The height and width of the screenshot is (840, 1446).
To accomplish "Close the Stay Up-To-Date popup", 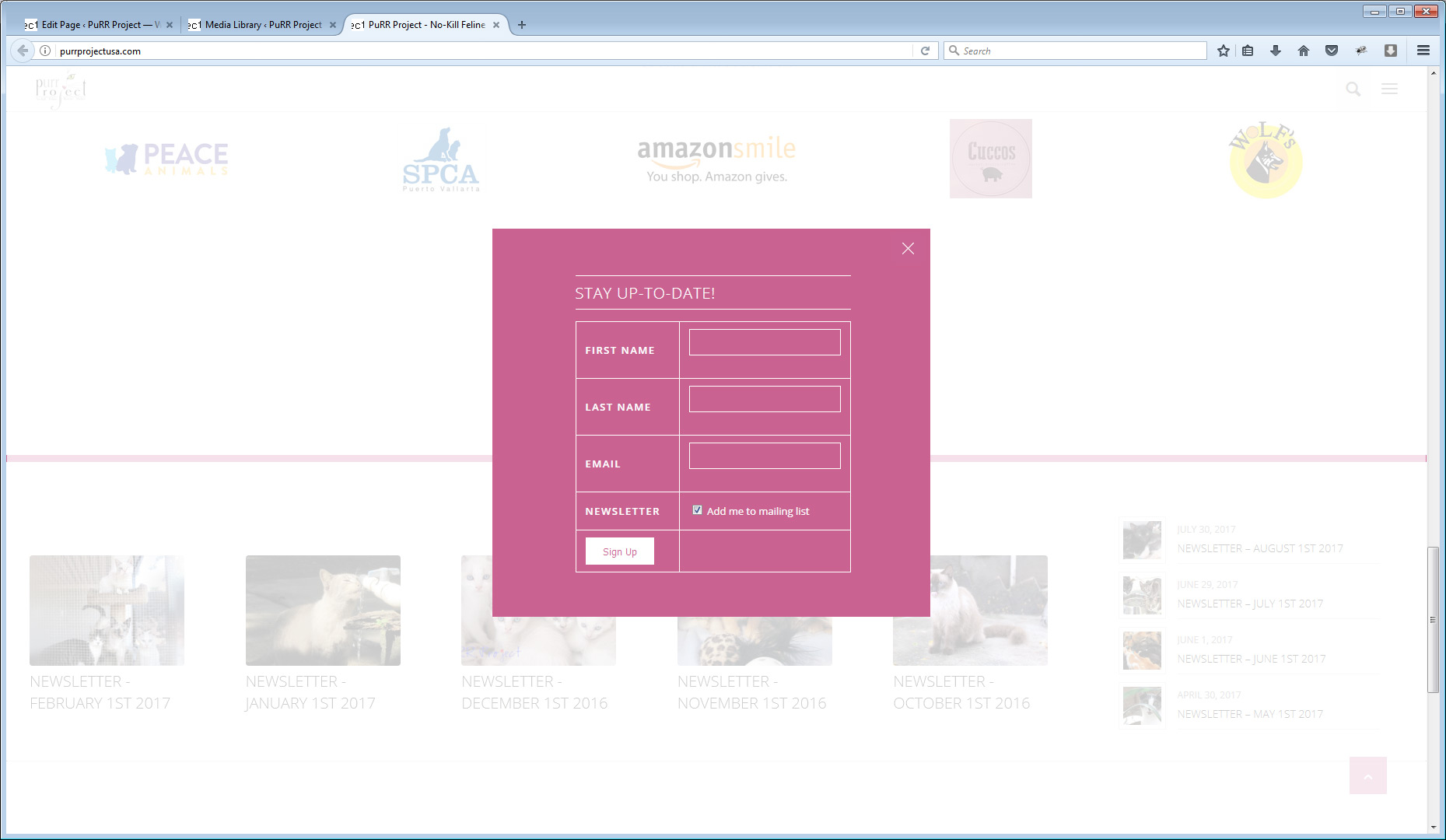I will [x=908, y=248].
